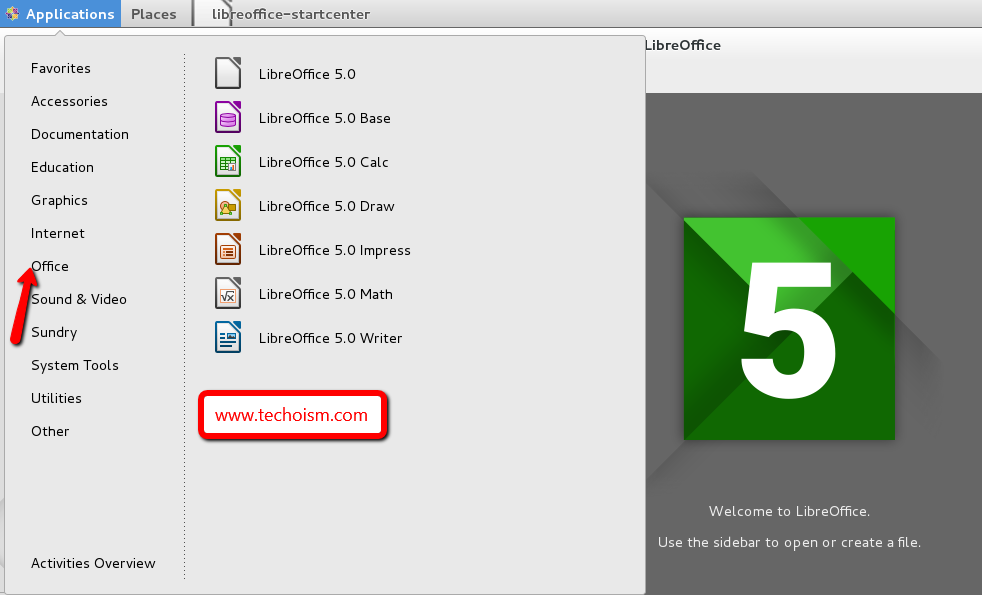Open the Places menu
Screen dimensions: 982x595
pyautogui.click(x=153, y=14)
